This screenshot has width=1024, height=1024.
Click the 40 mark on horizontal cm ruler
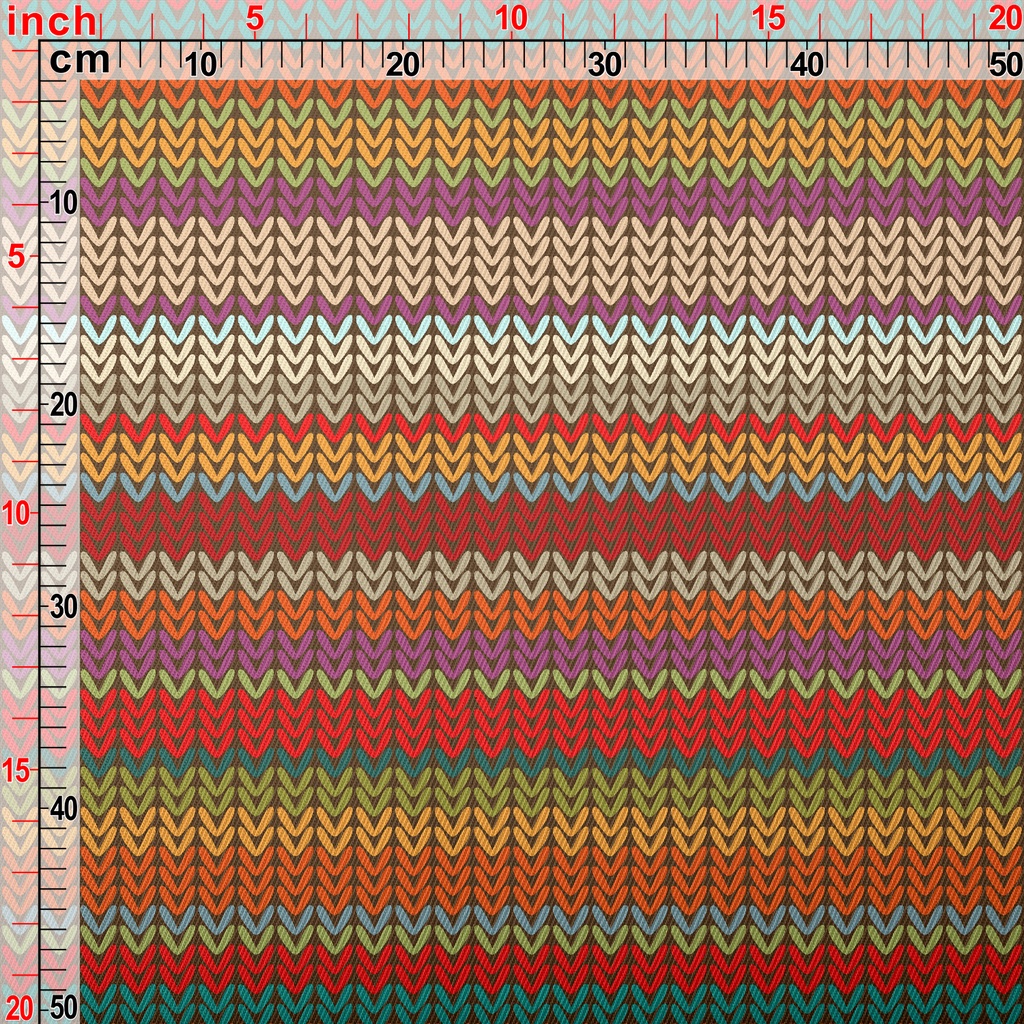pos(807,64)
